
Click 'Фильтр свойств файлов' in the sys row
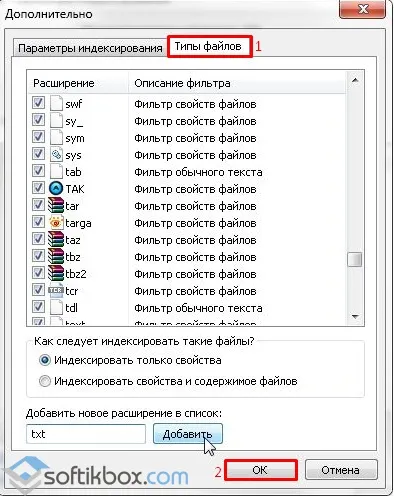[x=195, y=155]
